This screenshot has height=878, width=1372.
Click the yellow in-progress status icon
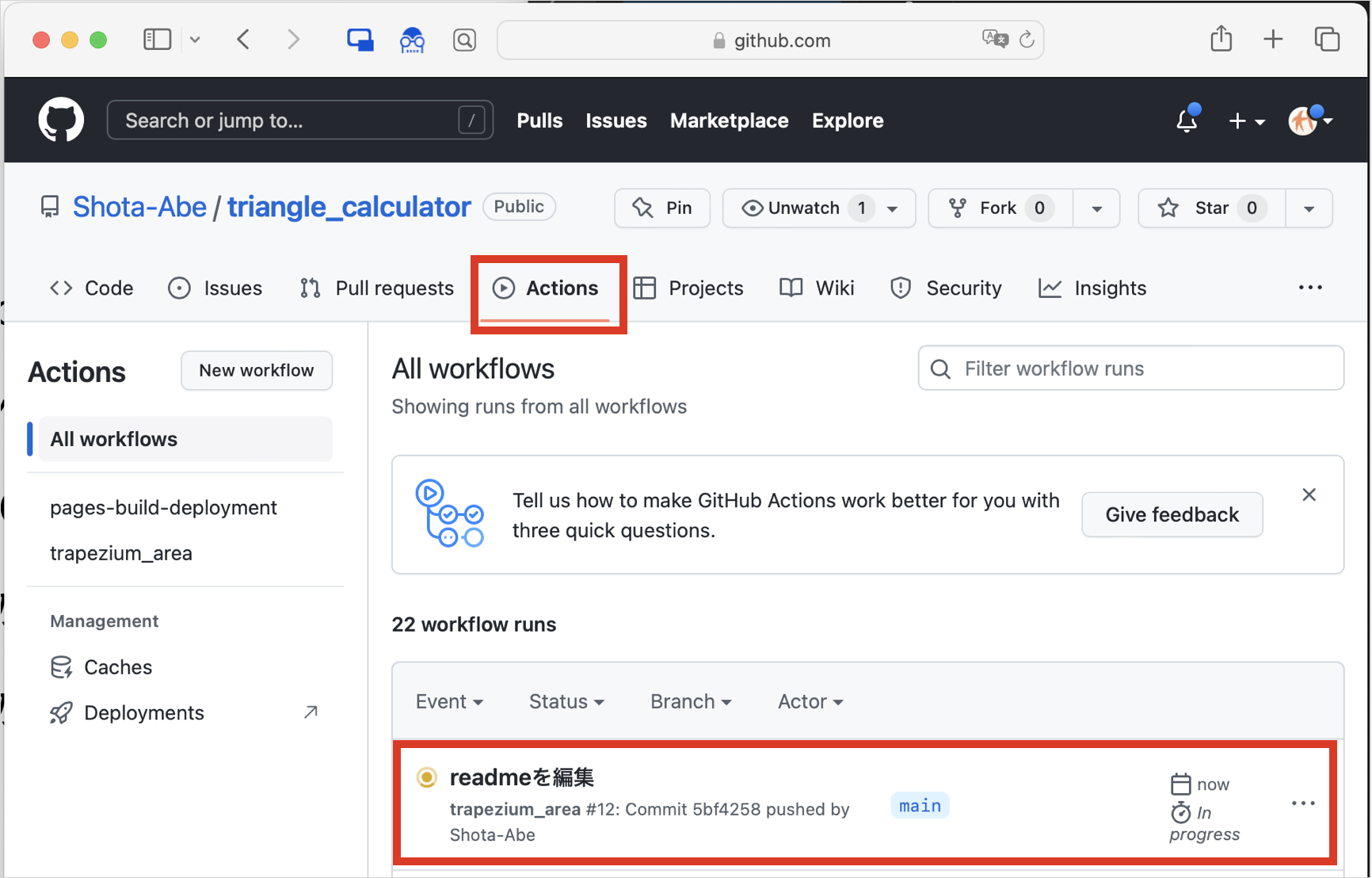click(x=427, y=777)
